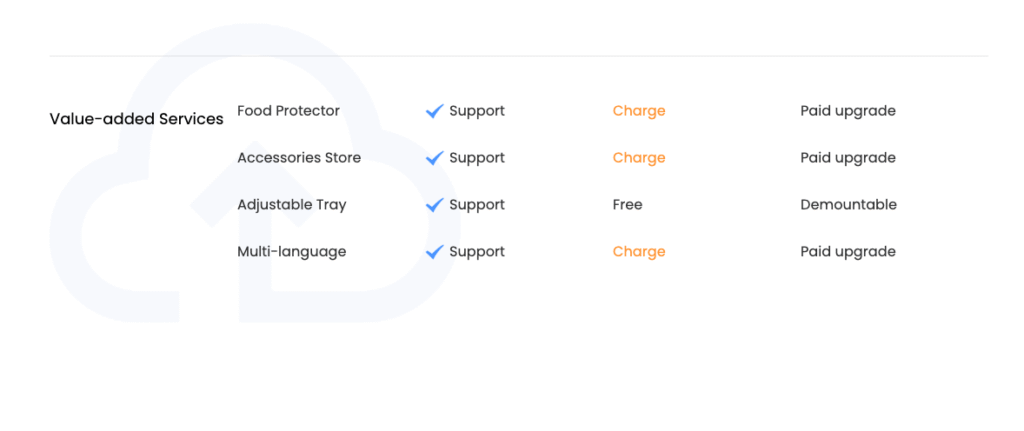This screenshot has height=431, width=1024.
Task: Click Paid upgrade in the Accessories Store row
Action: point(848,158)
